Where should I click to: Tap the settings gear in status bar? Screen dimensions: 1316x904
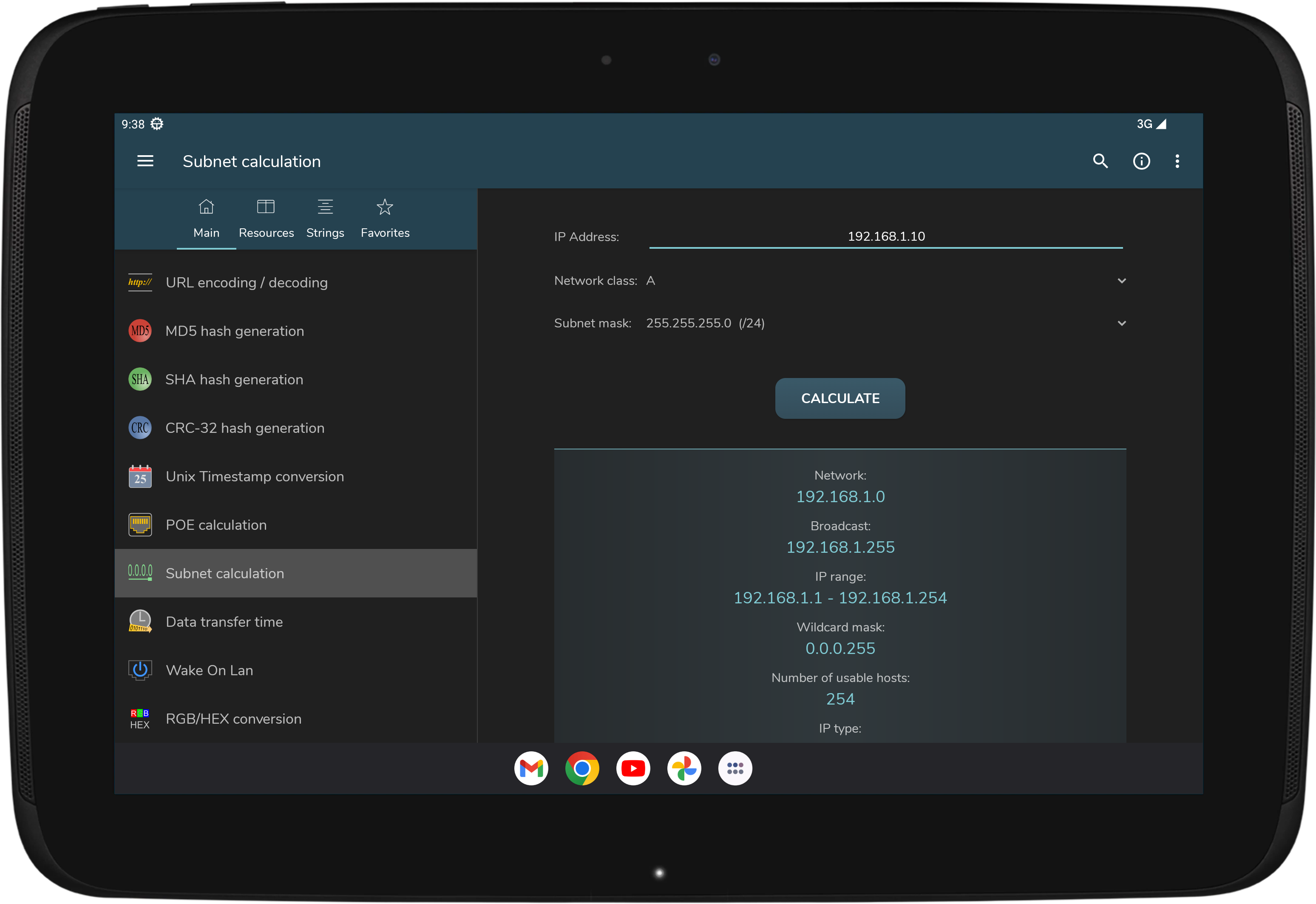[157, 124]
